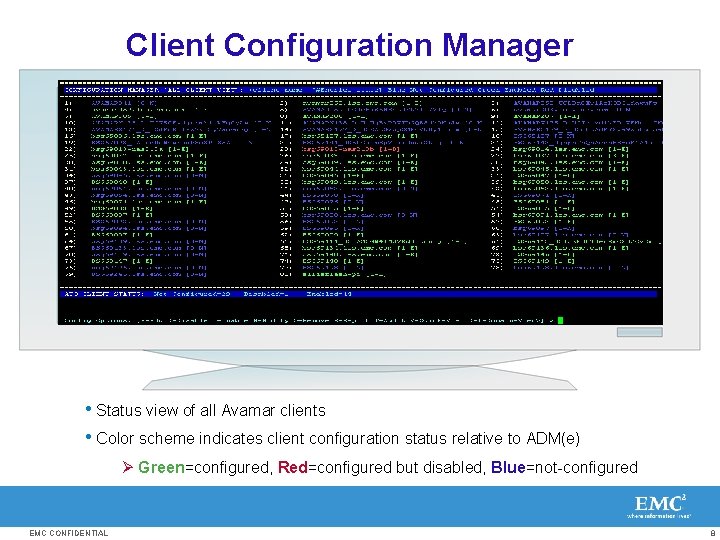Click the EMC logo in the footer

[x=659, y=506]
